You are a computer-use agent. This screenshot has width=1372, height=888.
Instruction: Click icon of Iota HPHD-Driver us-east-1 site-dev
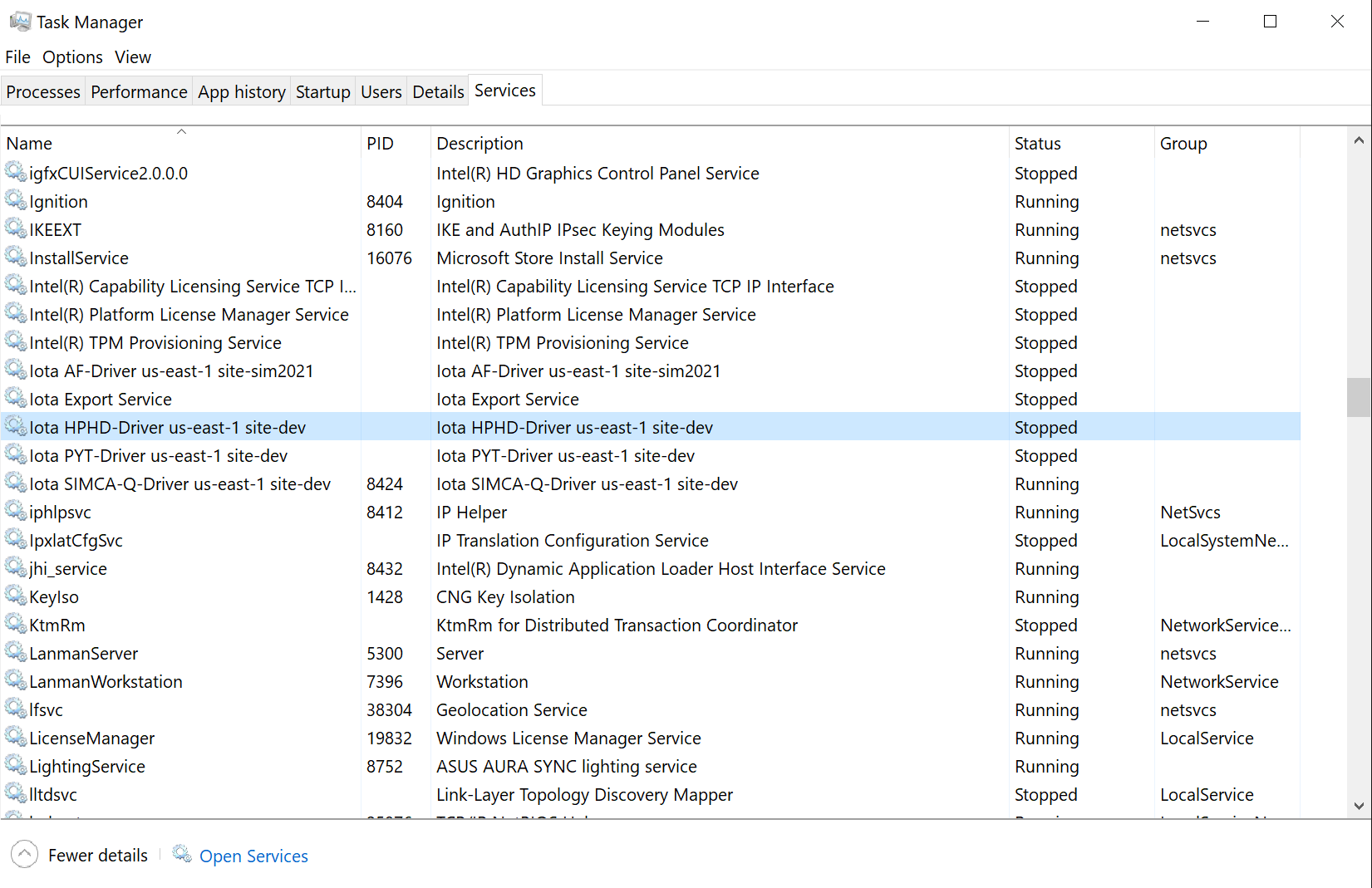(16, 426)
